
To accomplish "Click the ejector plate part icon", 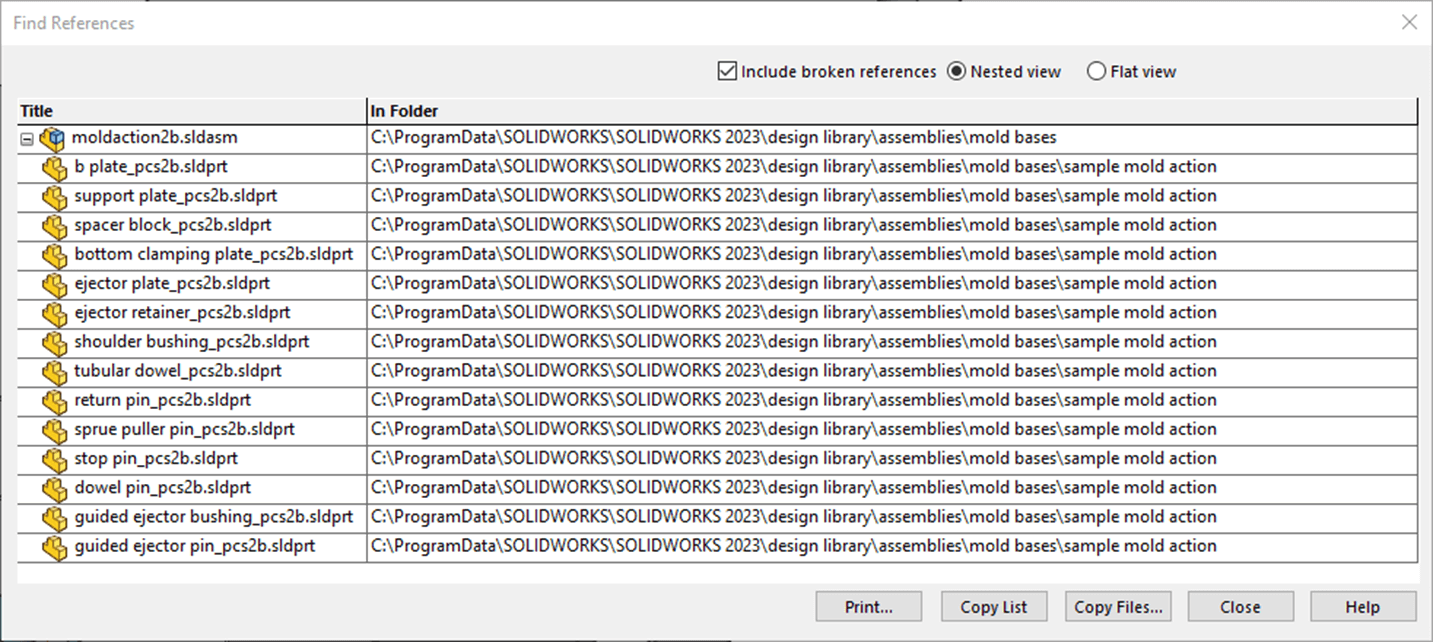I will pos(55,285).
